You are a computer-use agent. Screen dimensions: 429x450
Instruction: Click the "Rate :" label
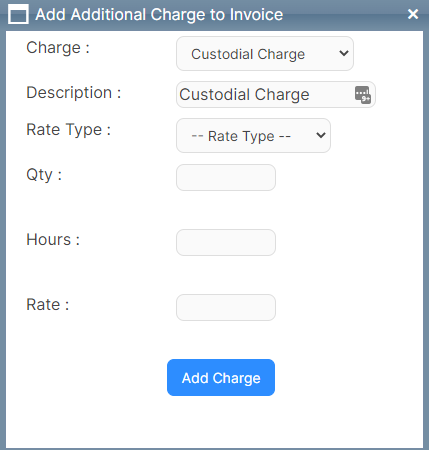pyautogui.click(x=48, y=305)
